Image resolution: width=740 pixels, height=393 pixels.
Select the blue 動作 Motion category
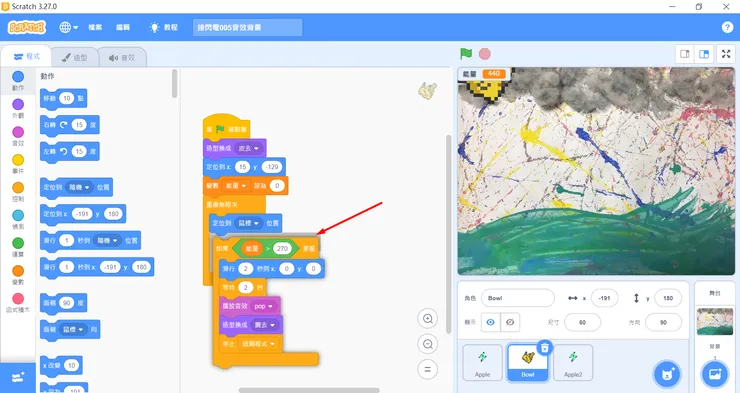point(18,81)
